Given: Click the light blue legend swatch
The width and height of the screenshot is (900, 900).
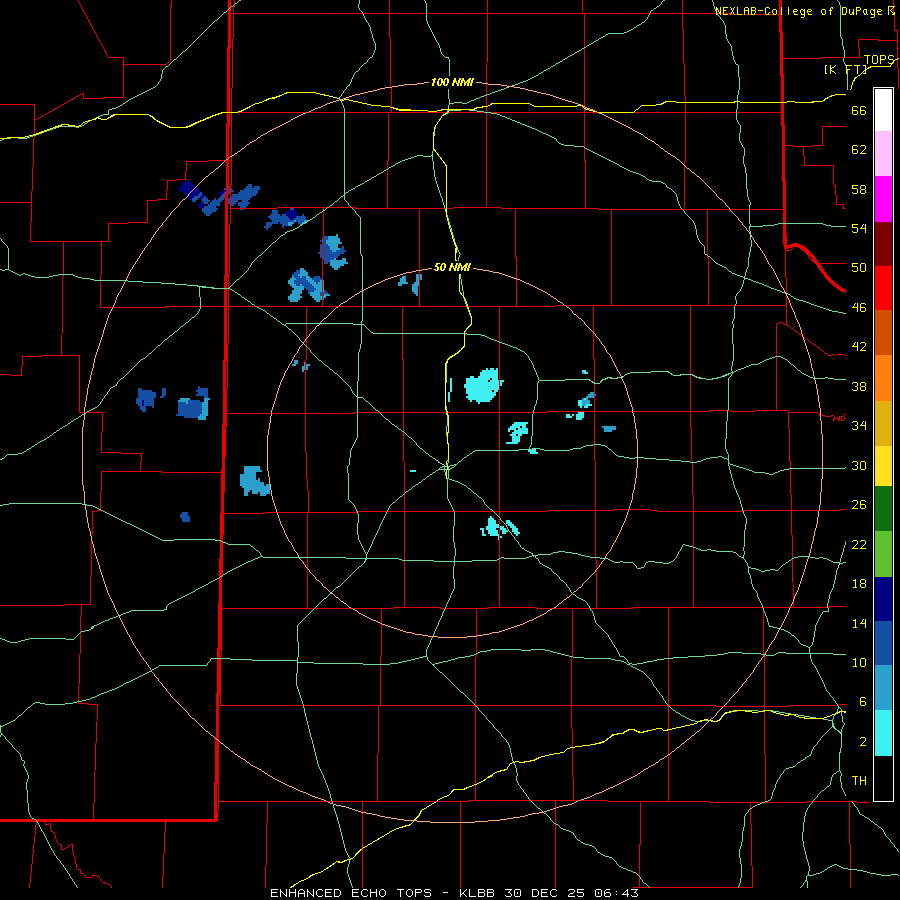Looking at the screenshot, I should [883, 688].
